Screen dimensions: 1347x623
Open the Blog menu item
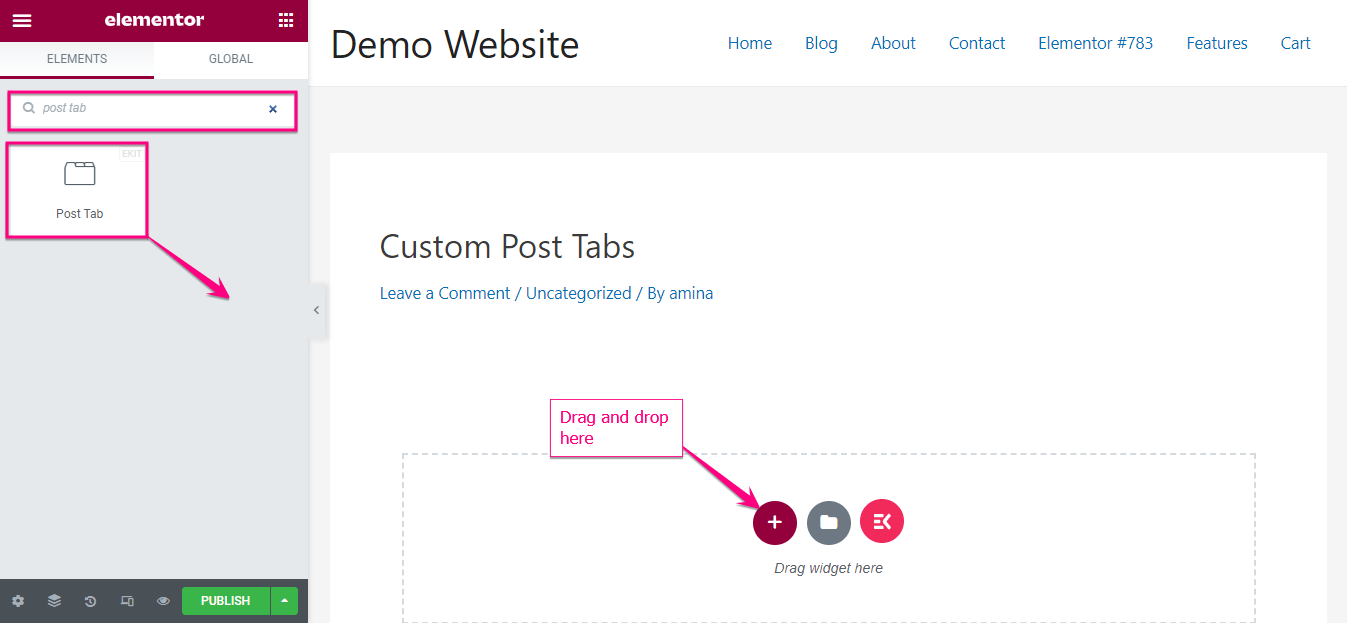pos(820,43)
